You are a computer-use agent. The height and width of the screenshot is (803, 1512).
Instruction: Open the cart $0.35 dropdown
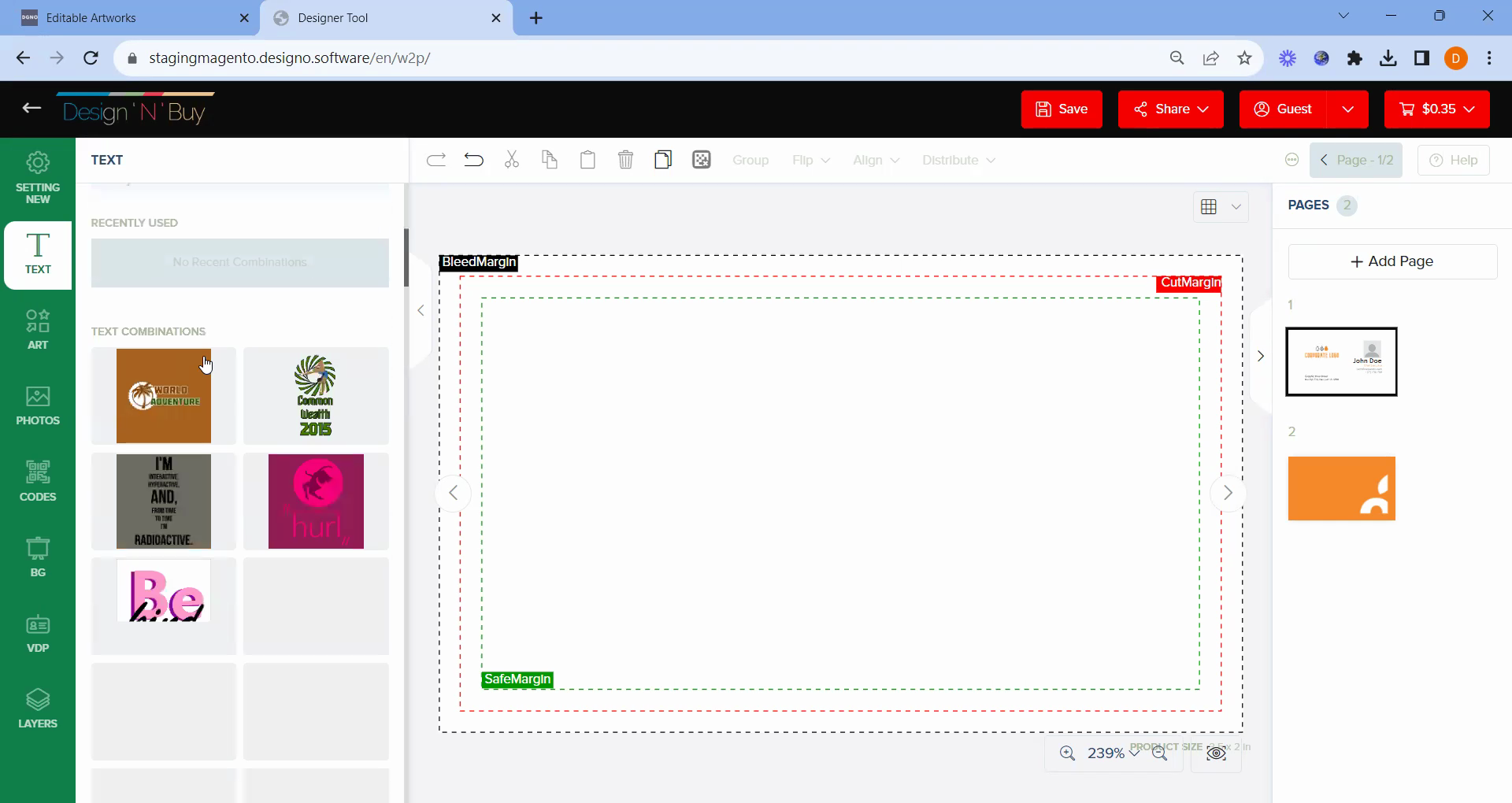click(1436, 109)
